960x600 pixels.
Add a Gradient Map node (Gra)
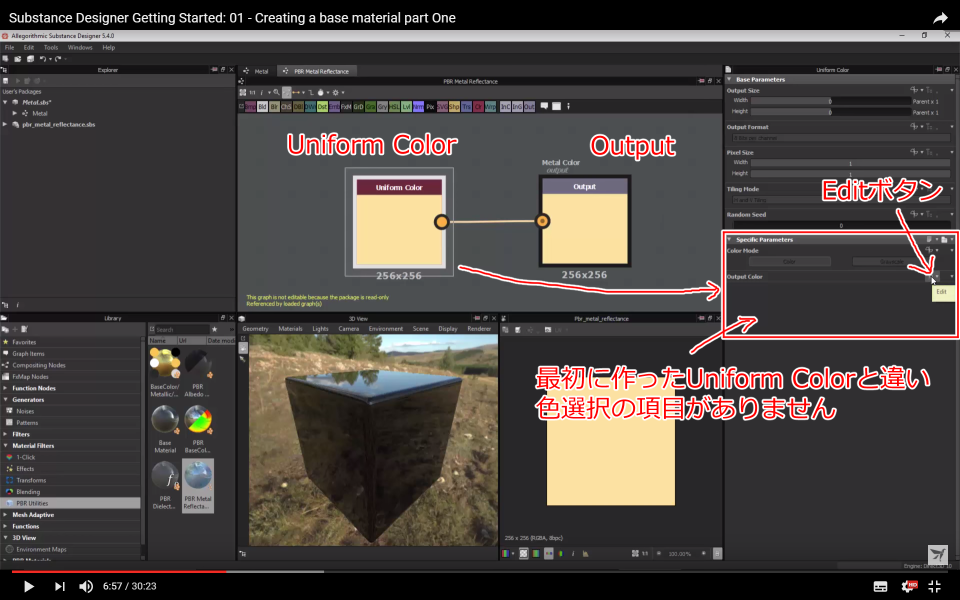click(x=370, y=107)
